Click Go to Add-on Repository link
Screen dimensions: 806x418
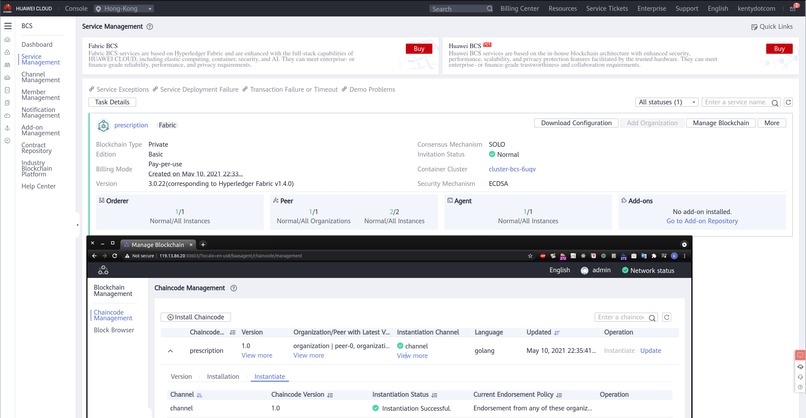[x=702, y=221]
